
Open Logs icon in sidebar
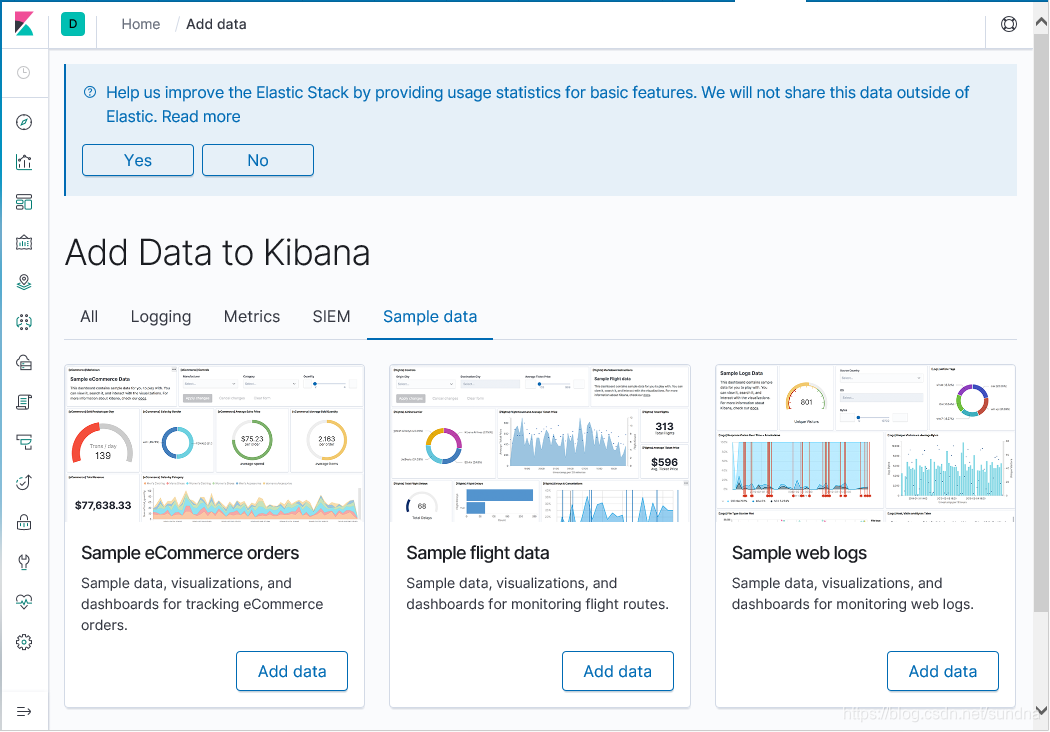(x=24, y=402)
